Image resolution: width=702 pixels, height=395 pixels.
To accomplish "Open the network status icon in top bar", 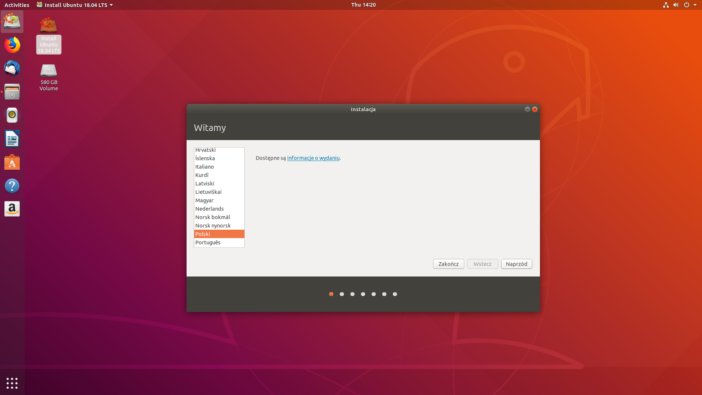I will tap(666, 5).
